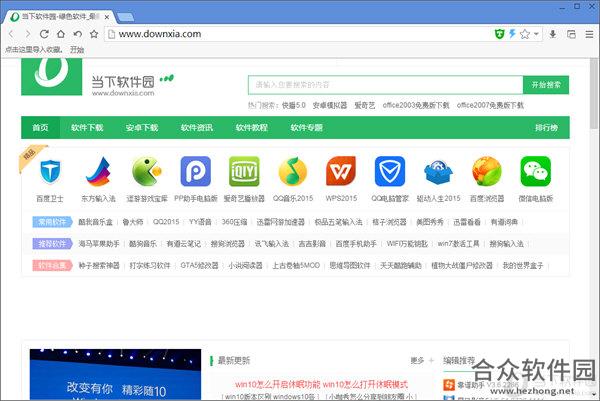Click the 更多 link beside 最新更新
Viewport: 600px width, 401px height.
(417, 360)
